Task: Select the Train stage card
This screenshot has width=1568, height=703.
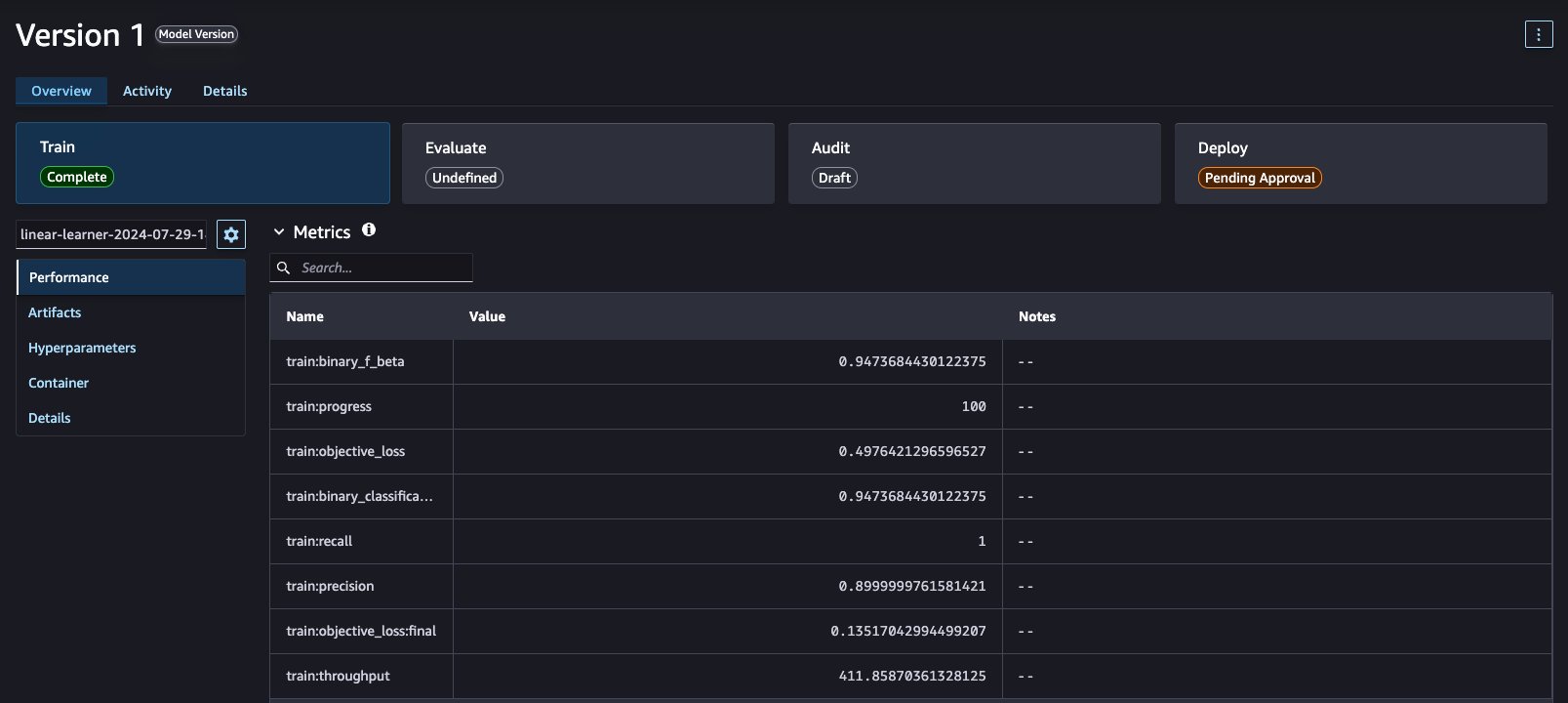Action: (203, 163)
